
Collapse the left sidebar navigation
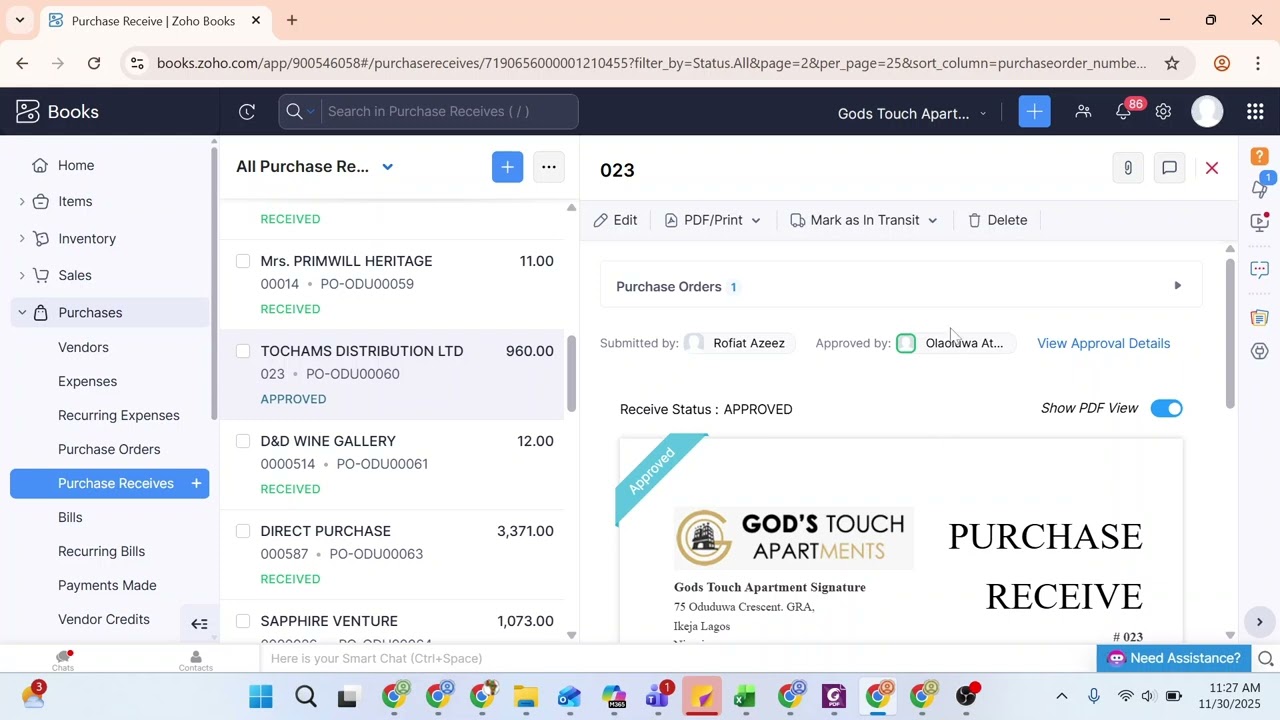pos(199,624)
